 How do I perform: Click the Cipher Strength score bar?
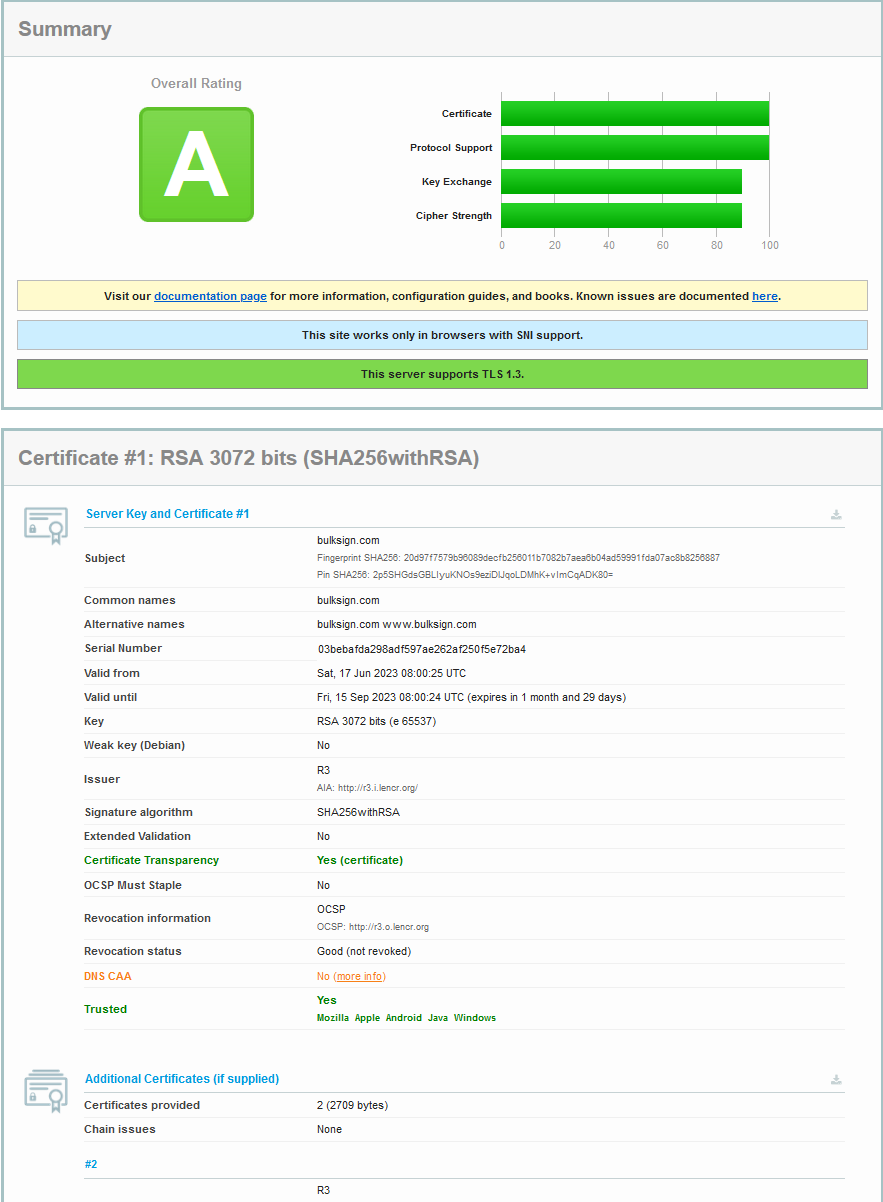coord(622,216)
